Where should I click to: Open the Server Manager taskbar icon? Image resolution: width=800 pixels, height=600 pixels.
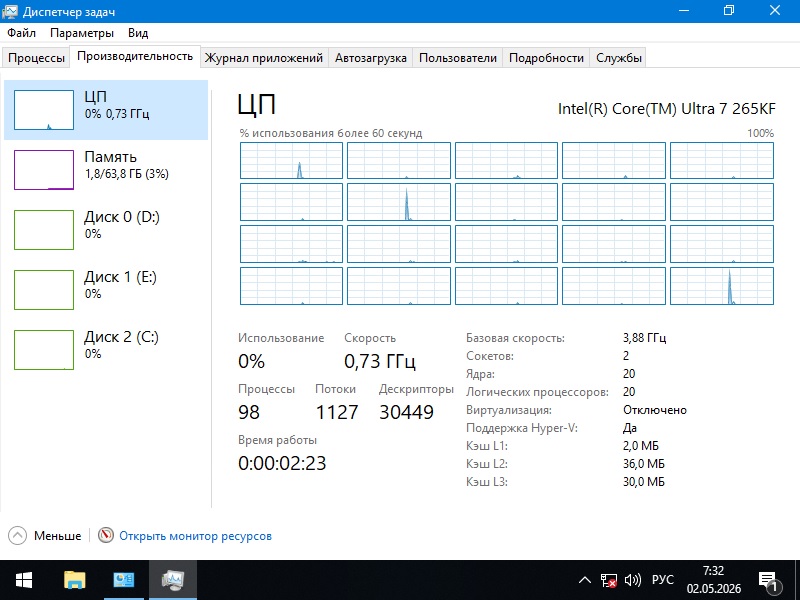coord(123,580)
